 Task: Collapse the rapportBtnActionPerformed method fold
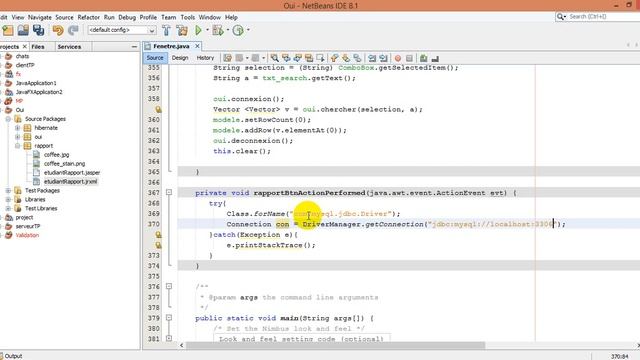point(169,192)
